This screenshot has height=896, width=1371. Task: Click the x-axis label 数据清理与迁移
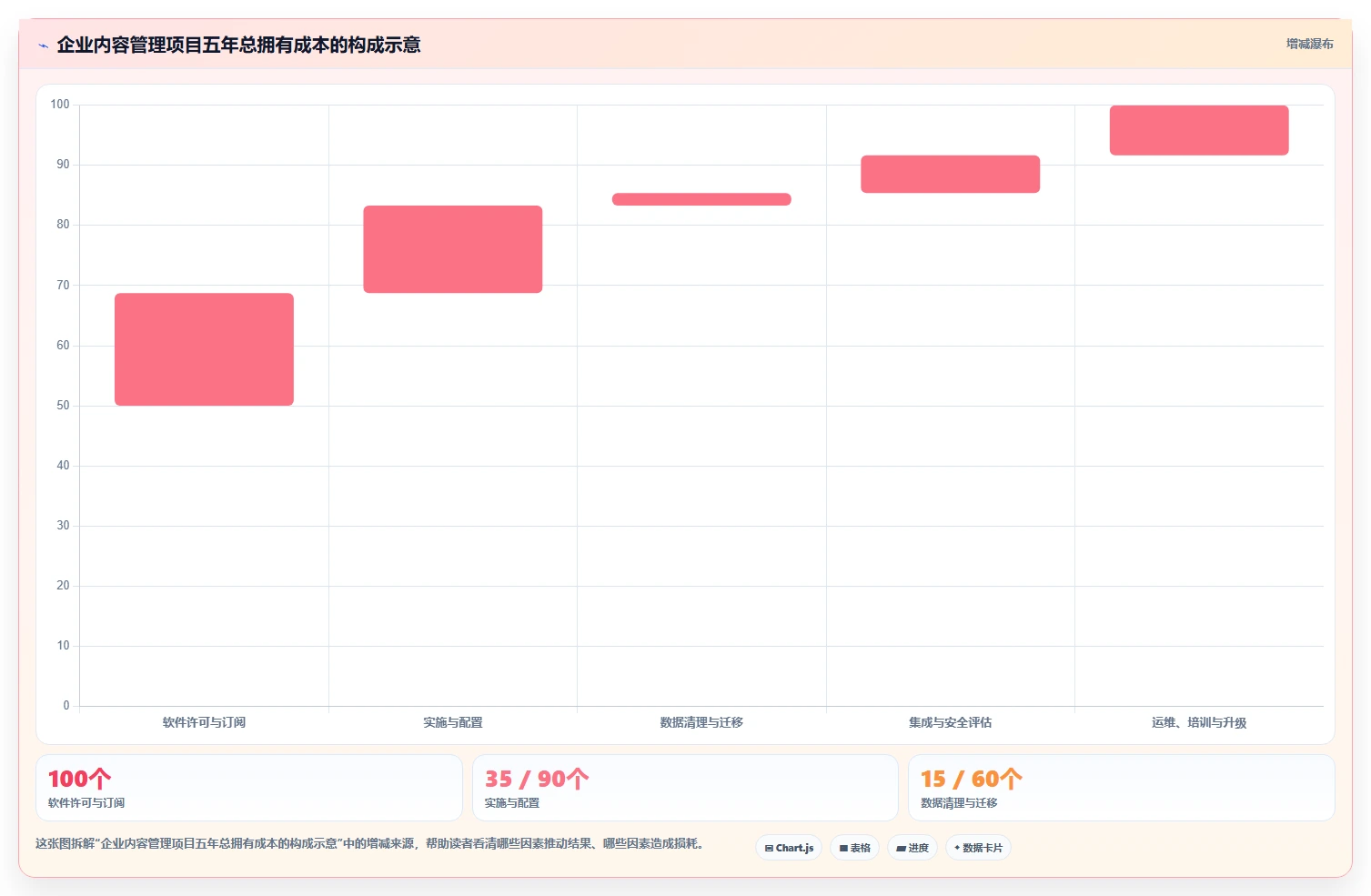[701, 722]
